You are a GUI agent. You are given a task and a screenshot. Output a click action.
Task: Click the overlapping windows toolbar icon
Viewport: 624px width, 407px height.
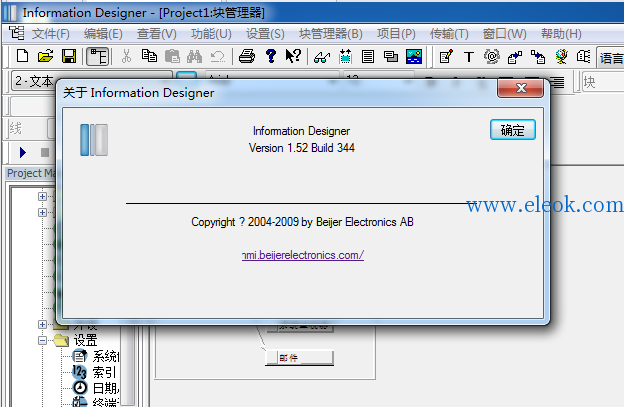(x=391, y=56)
